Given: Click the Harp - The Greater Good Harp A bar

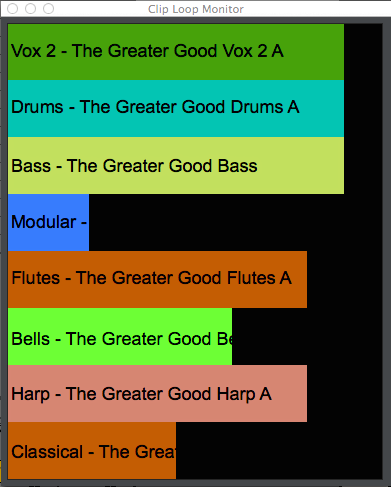Looking at the screenshot, I should tap(157, 394).
